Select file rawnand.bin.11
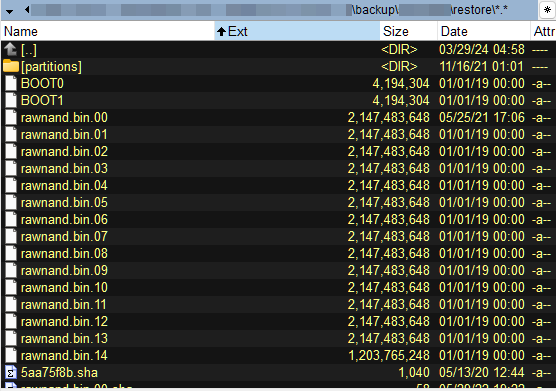This screenshot has width=556, height=391. click(x=63, y=305)
